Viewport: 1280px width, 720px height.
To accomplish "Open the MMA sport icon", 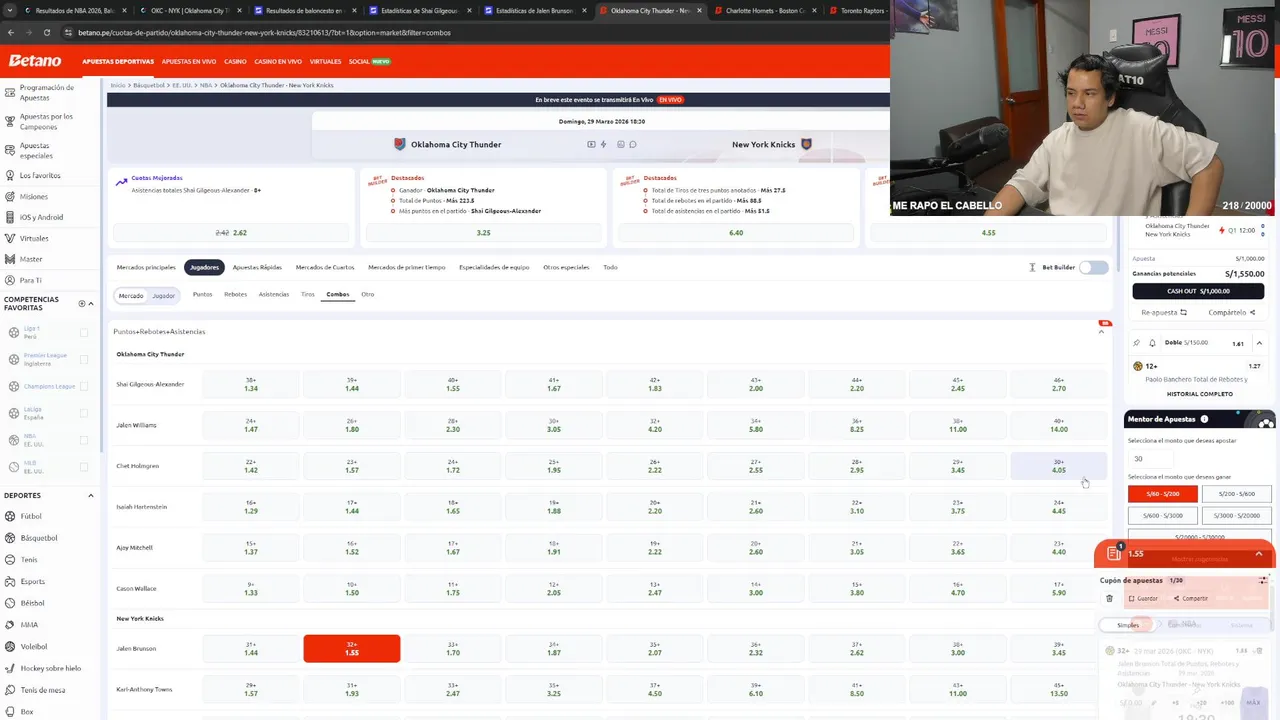I will tap(10, 625).
